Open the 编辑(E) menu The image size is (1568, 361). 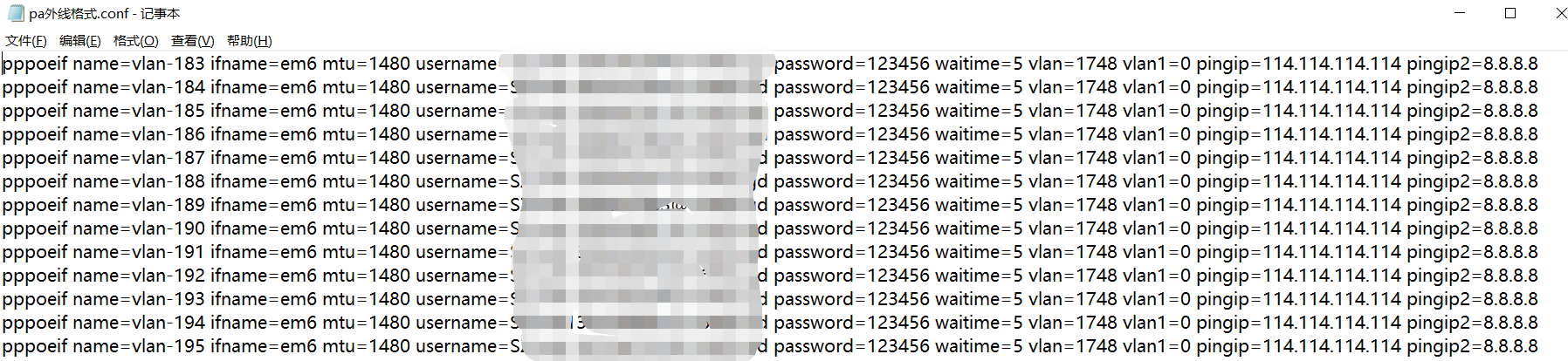79,41
